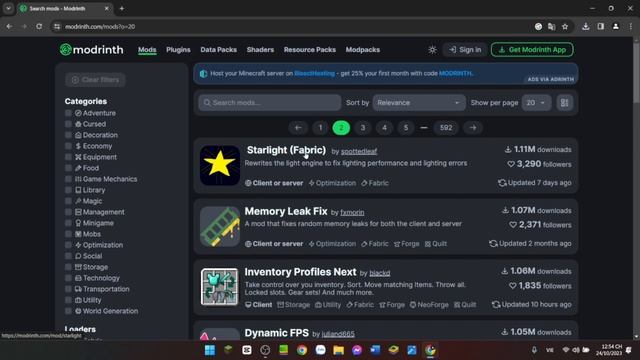640x360 pixels.
Task: Open Messenger from taskbar
Action: click(x=357, y=350)
